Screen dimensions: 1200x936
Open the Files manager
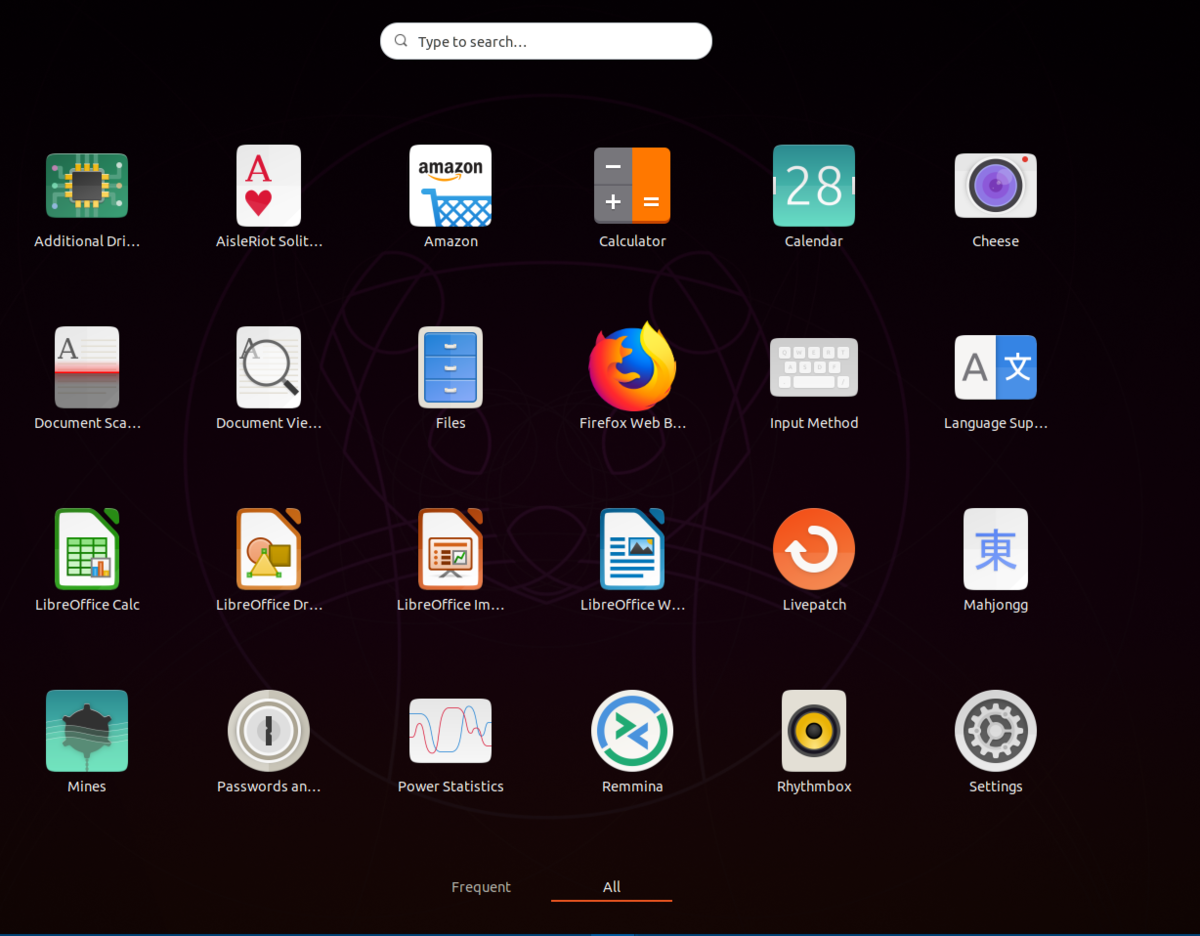pyautogui.click(x=451, y=367)
